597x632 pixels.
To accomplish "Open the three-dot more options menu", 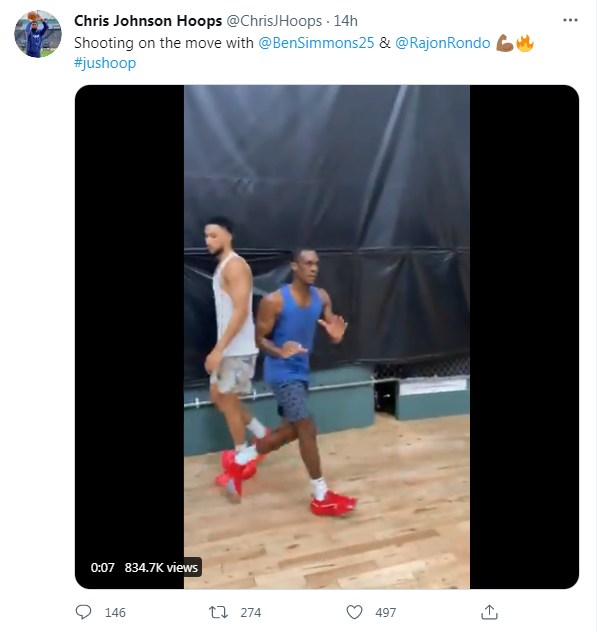I will click(570, 20).
